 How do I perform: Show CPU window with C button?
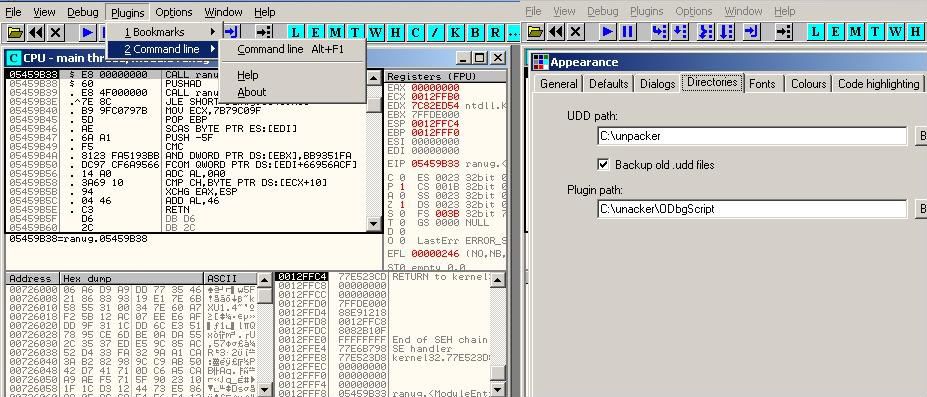click(x=415, y=32)
